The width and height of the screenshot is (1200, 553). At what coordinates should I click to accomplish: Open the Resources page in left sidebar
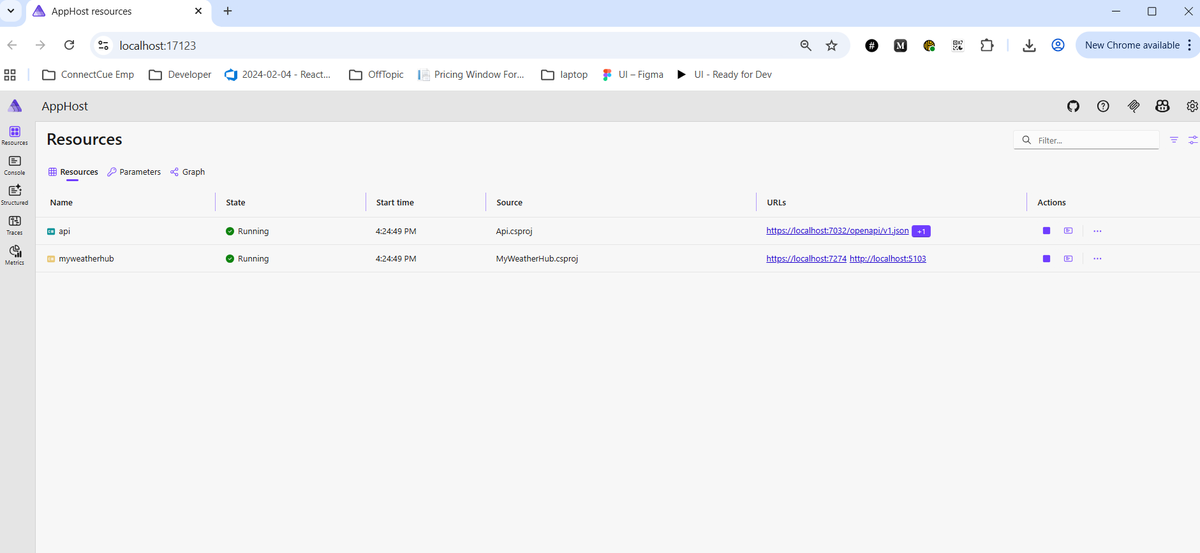click(x=15, y=135)
